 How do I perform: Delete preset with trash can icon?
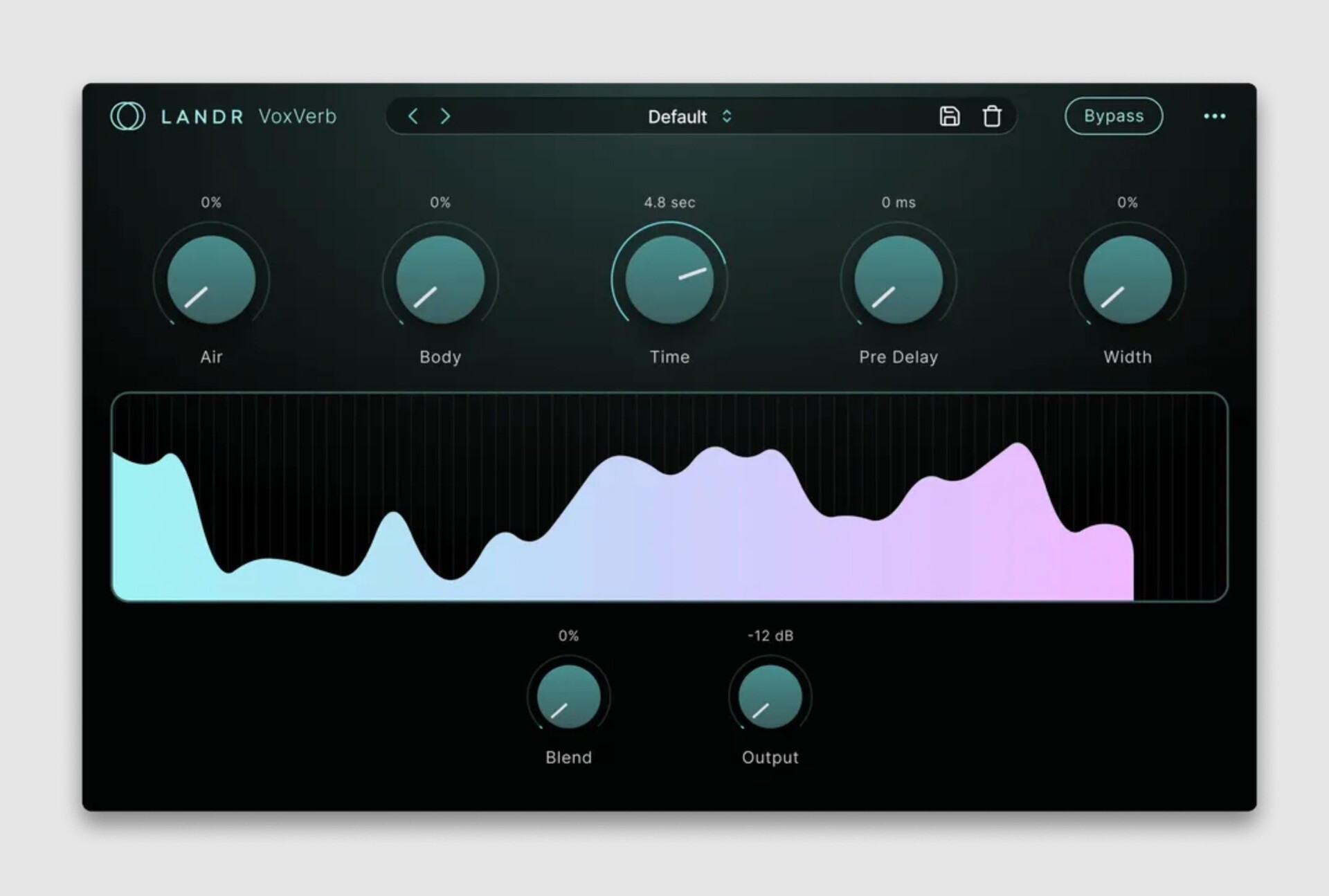992,116
